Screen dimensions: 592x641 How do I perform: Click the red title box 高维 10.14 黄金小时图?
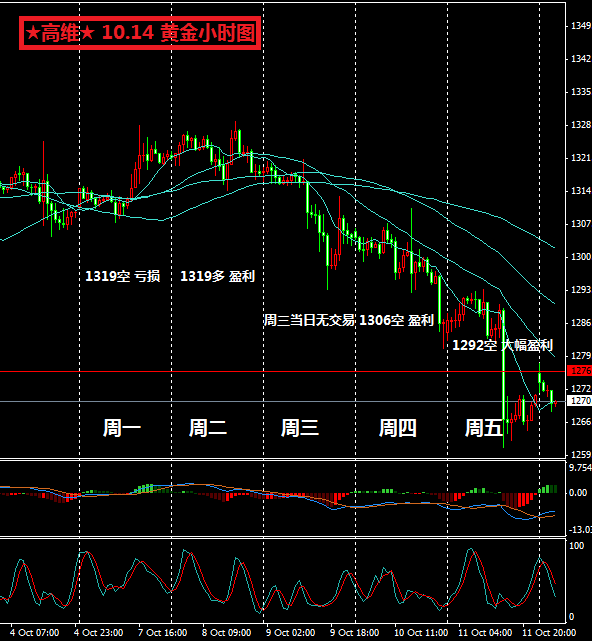[x=140, y=33]
